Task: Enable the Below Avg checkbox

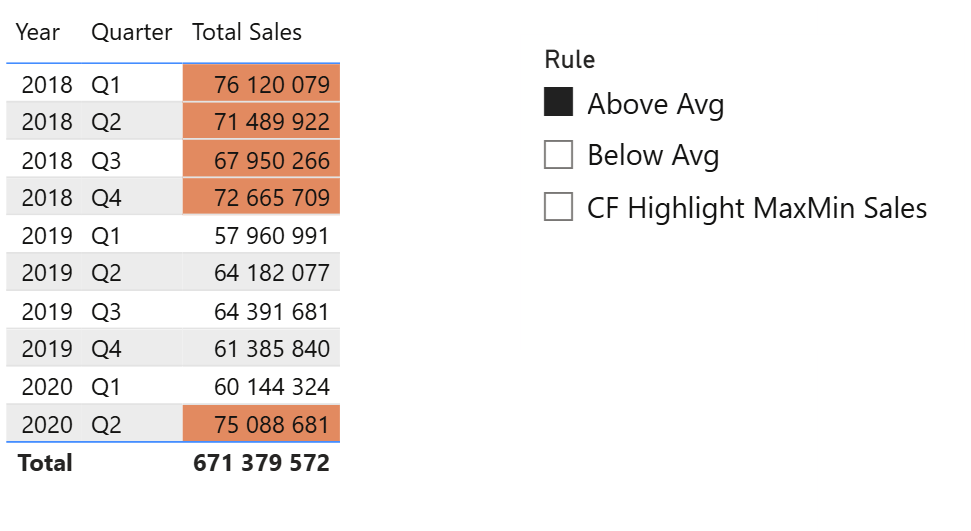Action: pyautogui.click(x=558, y=154)
